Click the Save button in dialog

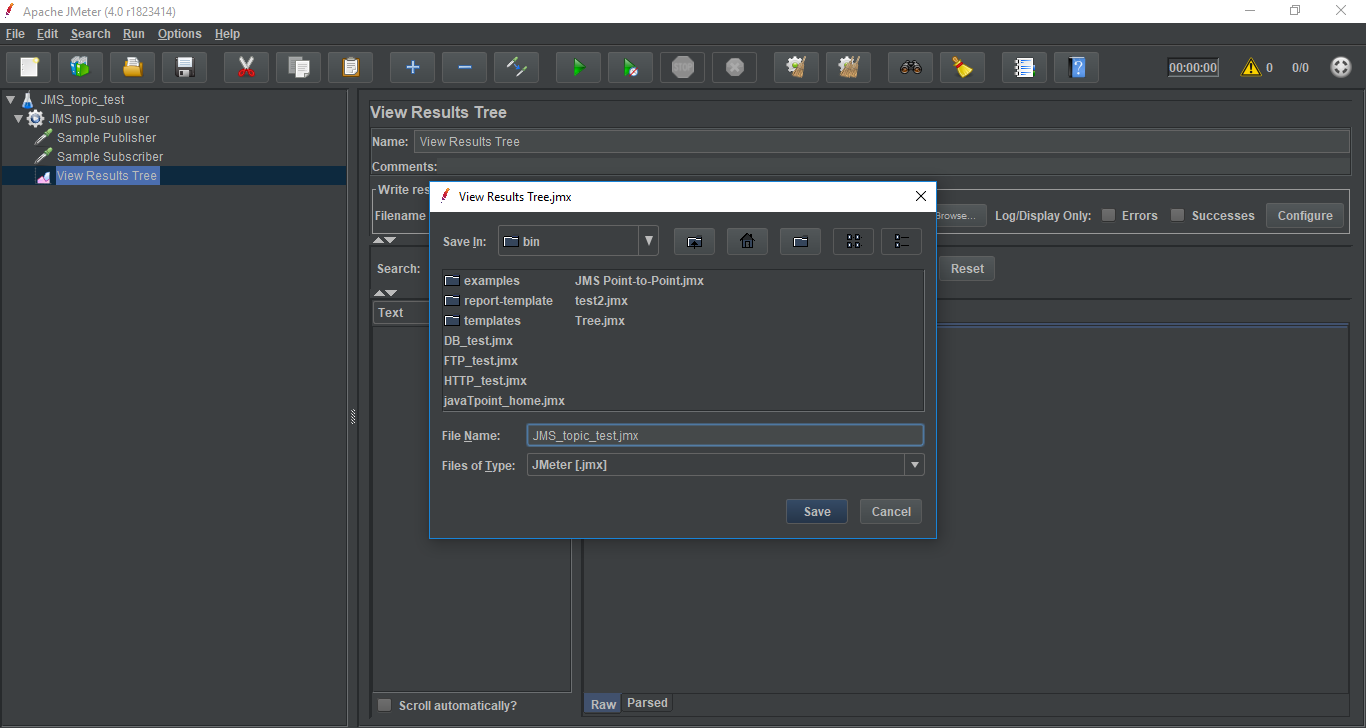816,511
